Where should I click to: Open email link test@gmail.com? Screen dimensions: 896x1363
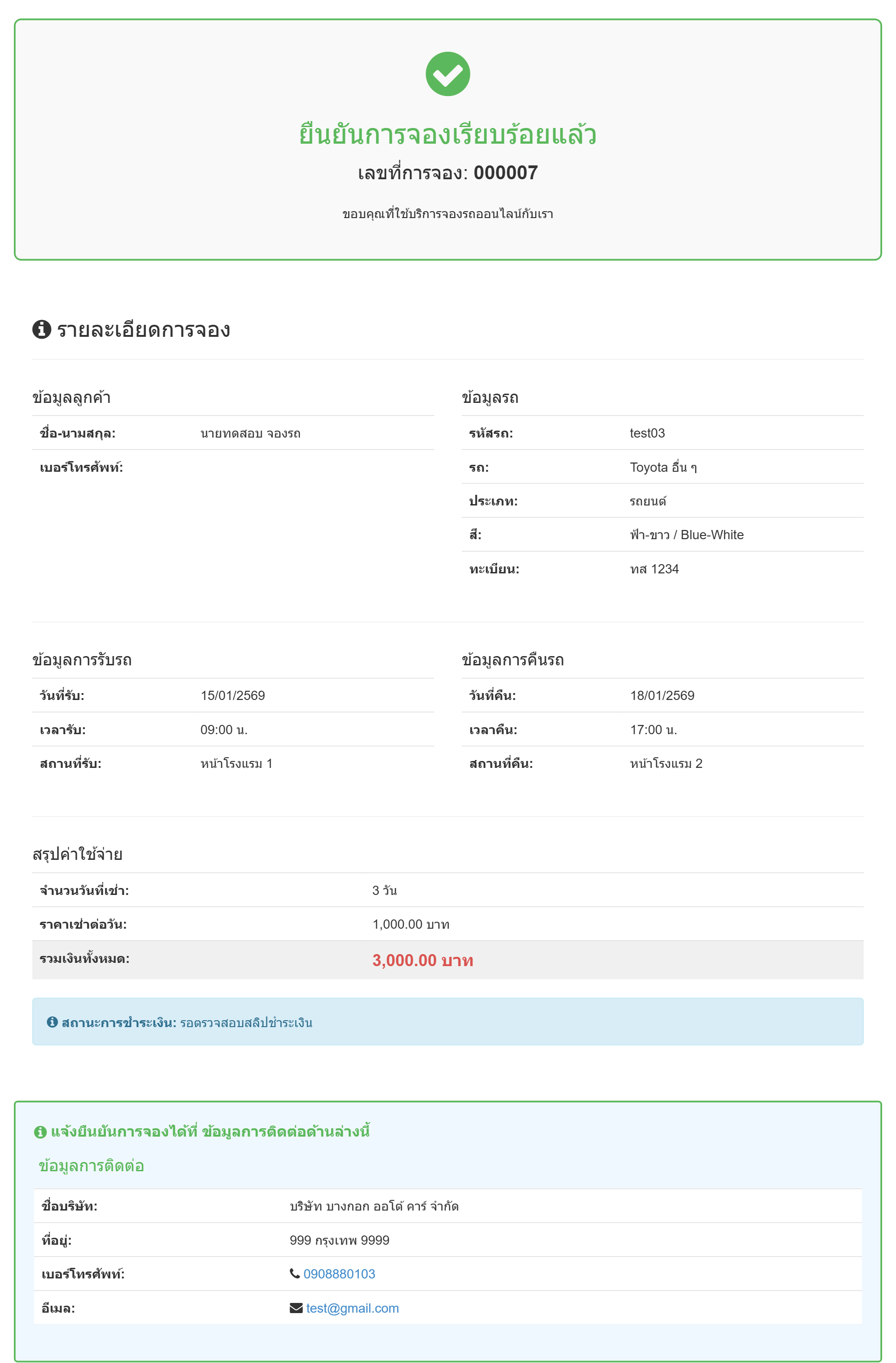pos(352,1308)
